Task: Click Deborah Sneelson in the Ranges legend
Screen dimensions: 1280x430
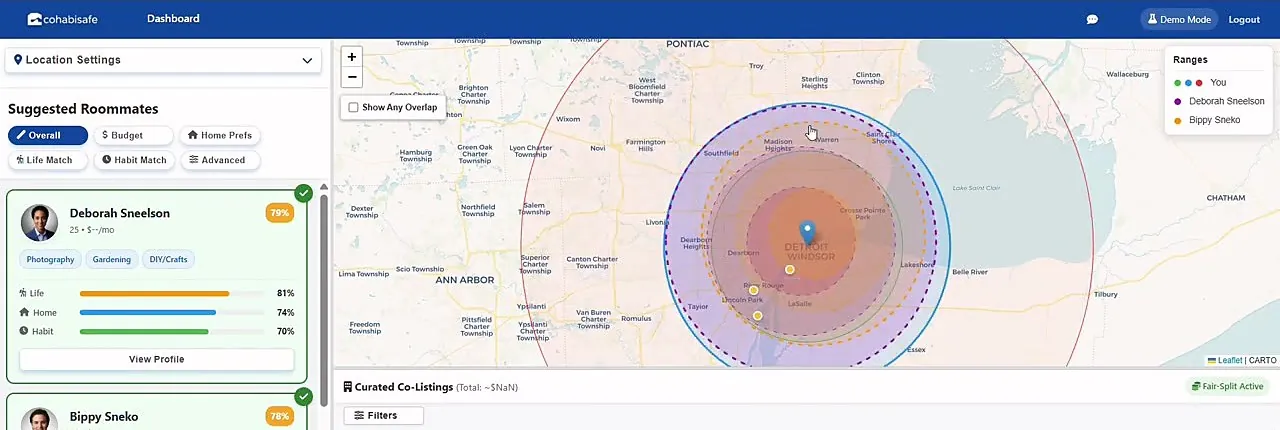Action: pos(1227,101)
